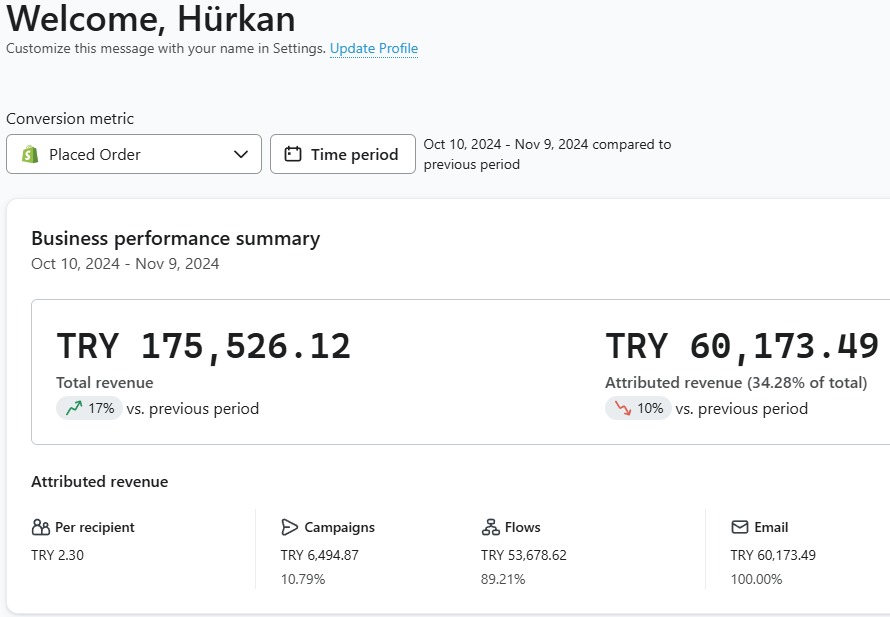890x617 pixels.
Task: Click the Per recipient people icon
Action: pos(40,527)
